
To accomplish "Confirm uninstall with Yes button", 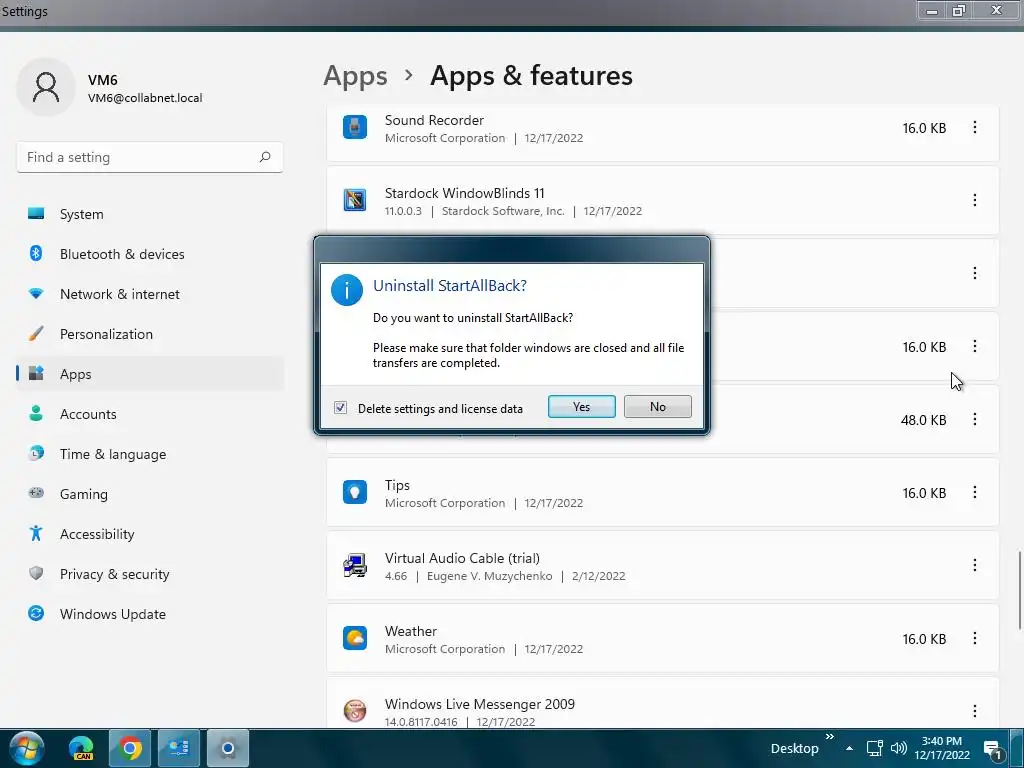I will pyautogui.click(x=581, y=406).
